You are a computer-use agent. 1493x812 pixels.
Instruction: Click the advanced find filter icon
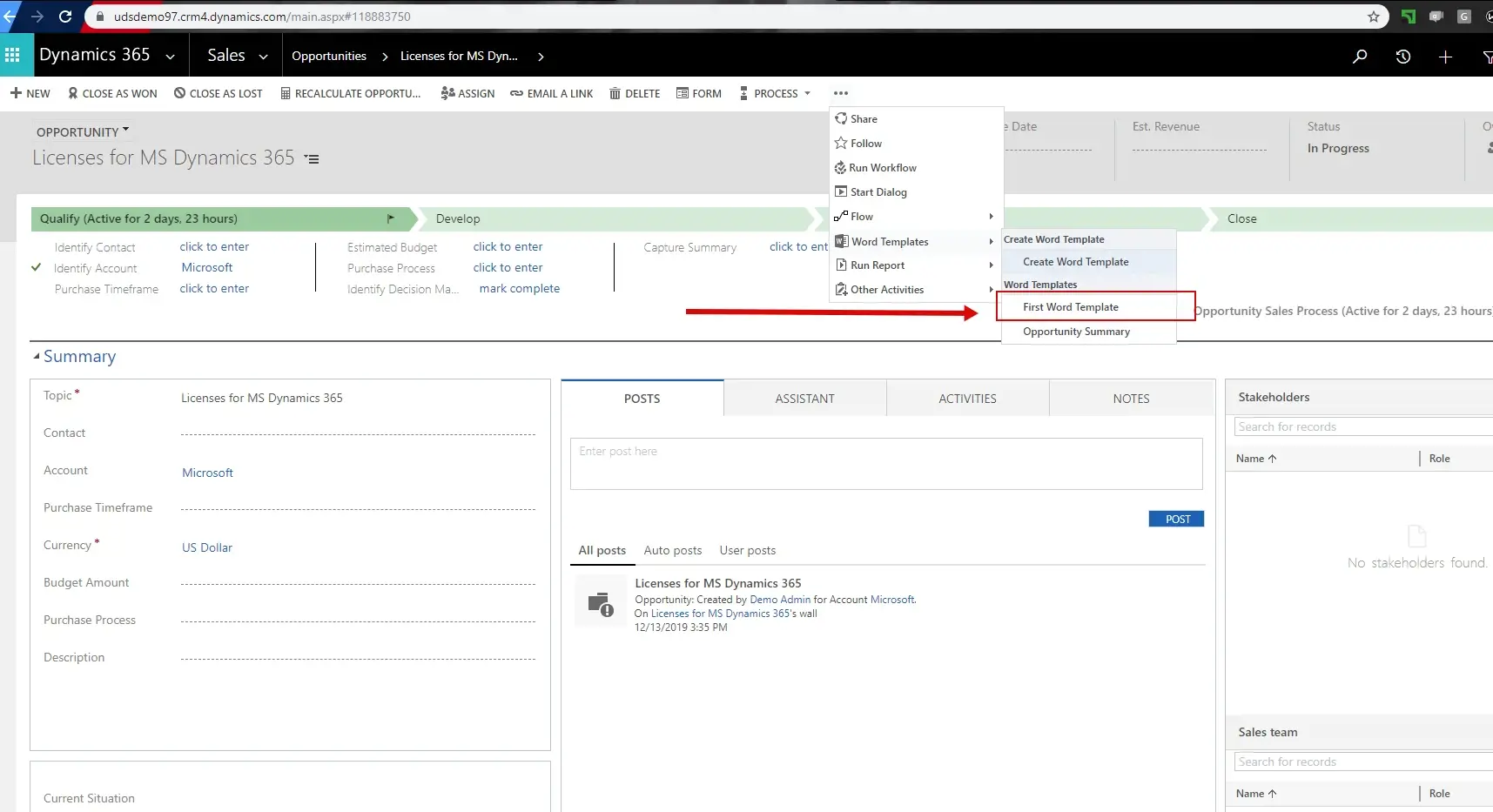point(1487,57)
